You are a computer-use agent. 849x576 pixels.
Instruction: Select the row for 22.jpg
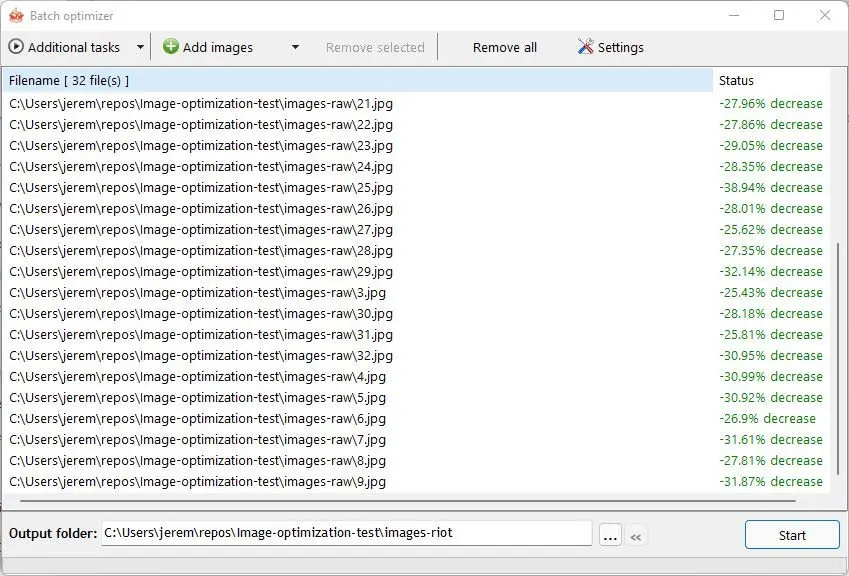coord(415,125)
